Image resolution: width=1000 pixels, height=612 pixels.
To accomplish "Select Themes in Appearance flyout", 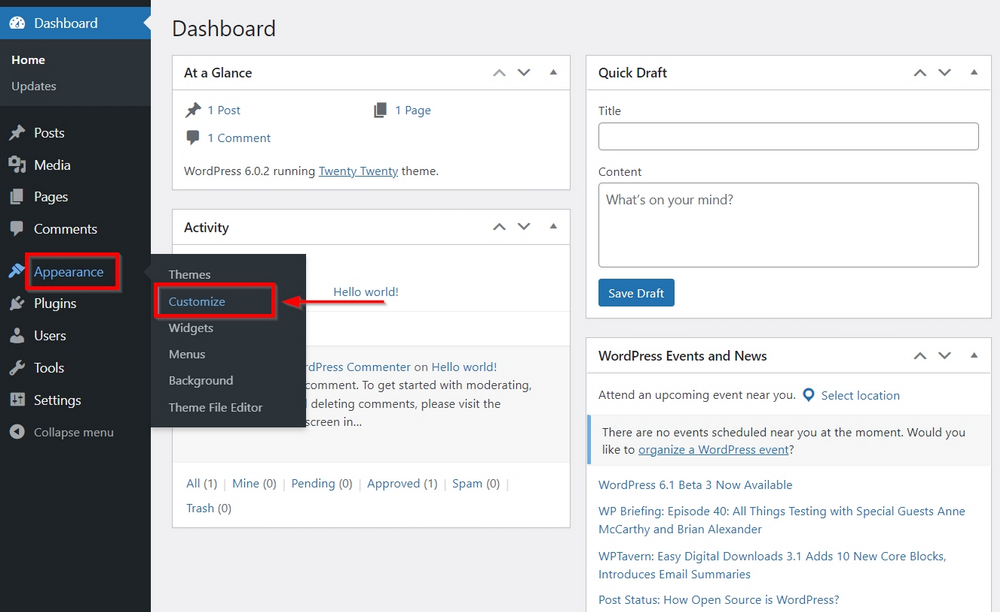I will coord(189,275).
